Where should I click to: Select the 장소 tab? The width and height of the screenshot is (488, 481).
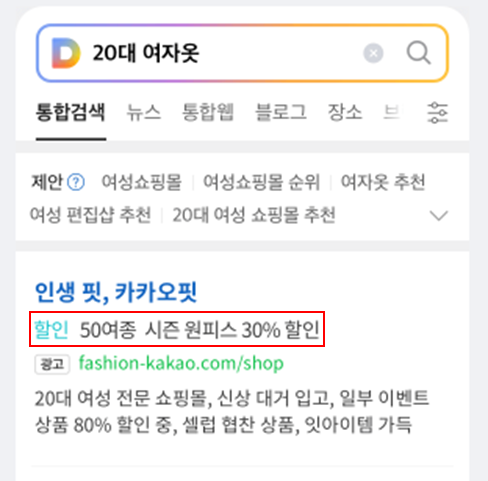click(x=345, y=112)
